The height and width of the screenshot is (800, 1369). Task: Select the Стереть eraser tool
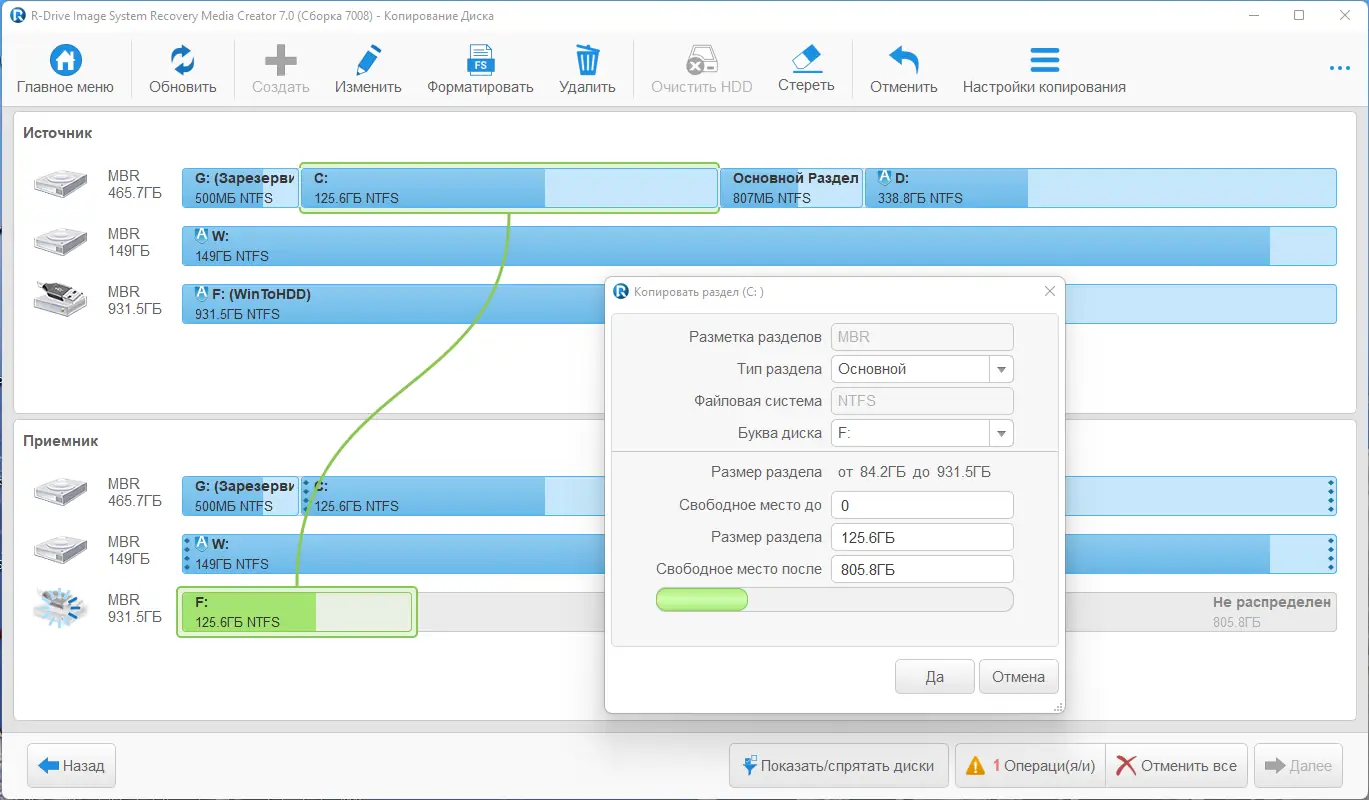tap(806, 58)
